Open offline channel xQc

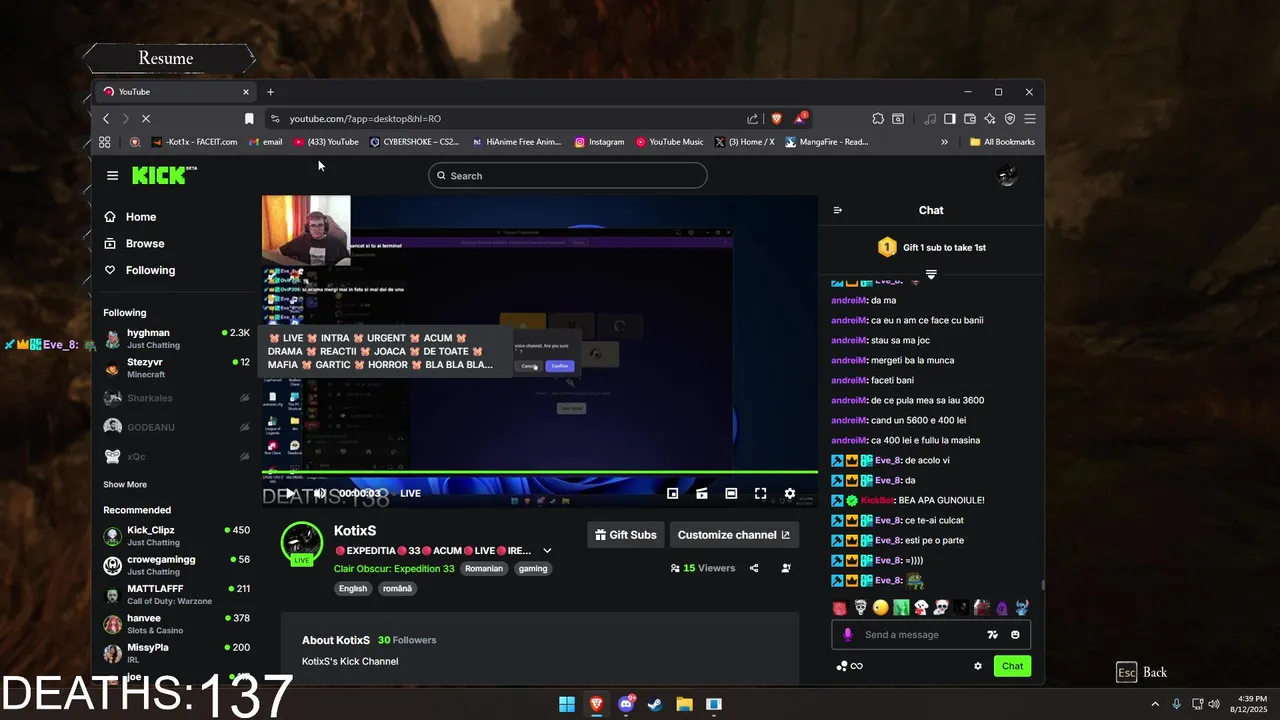[176, 457]
